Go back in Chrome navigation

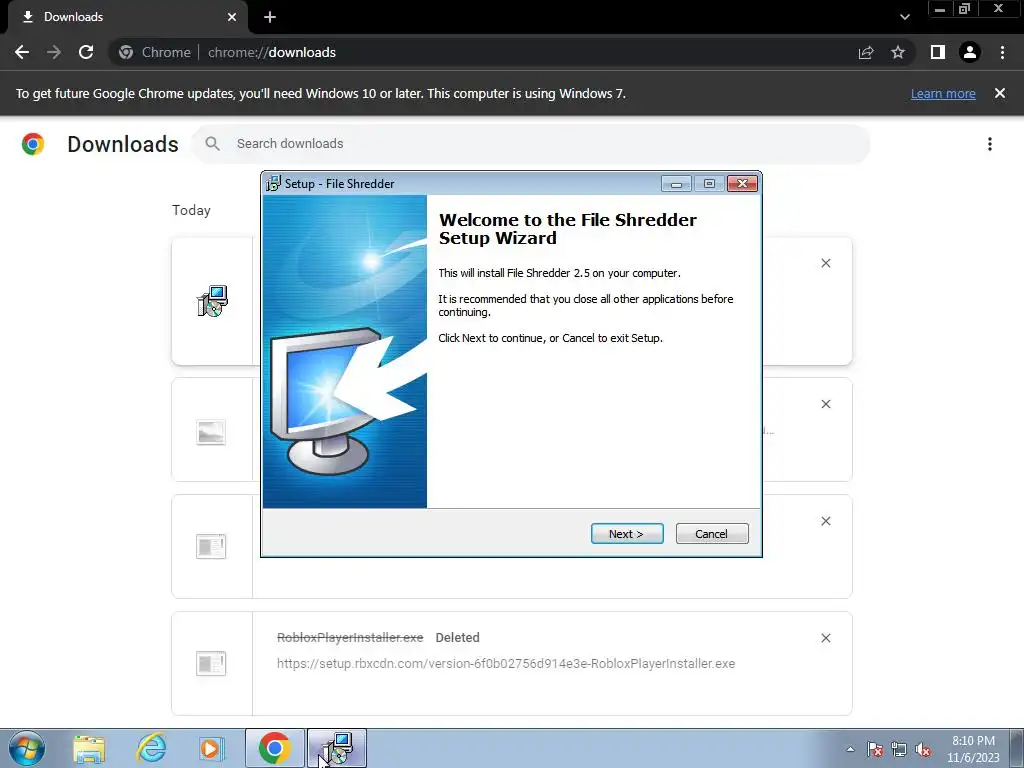tap(22, 52)
